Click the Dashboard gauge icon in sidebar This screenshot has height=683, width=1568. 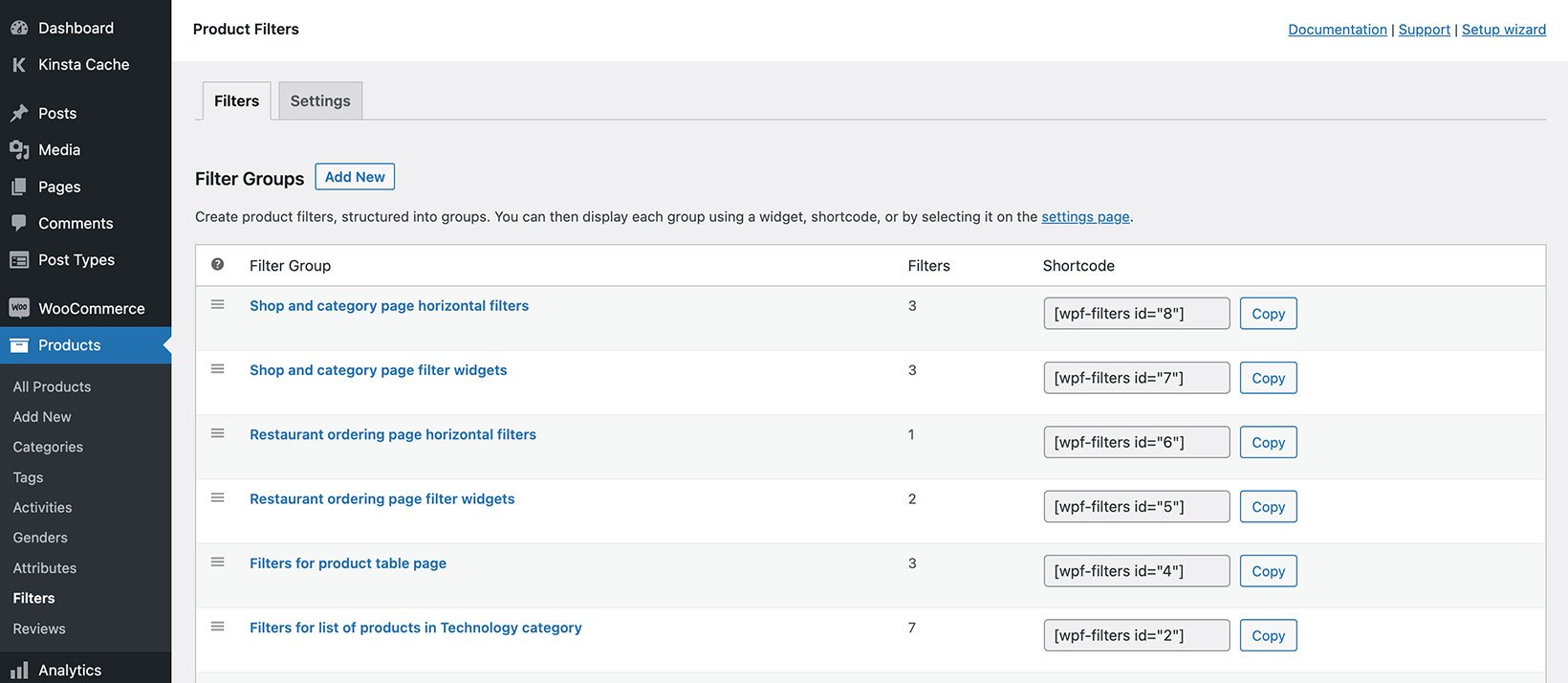19,28
